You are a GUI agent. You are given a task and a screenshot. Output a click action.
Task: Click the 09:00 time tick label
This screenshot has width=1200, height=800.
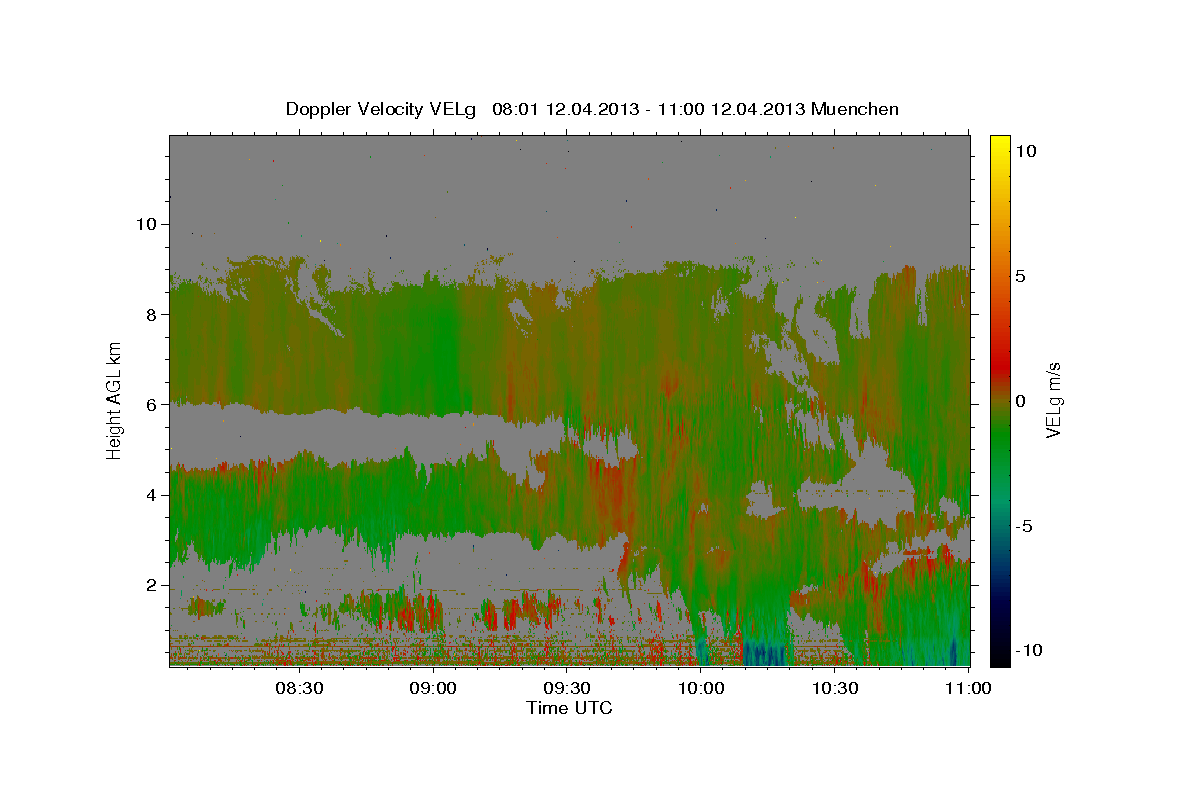coord(434,688)
